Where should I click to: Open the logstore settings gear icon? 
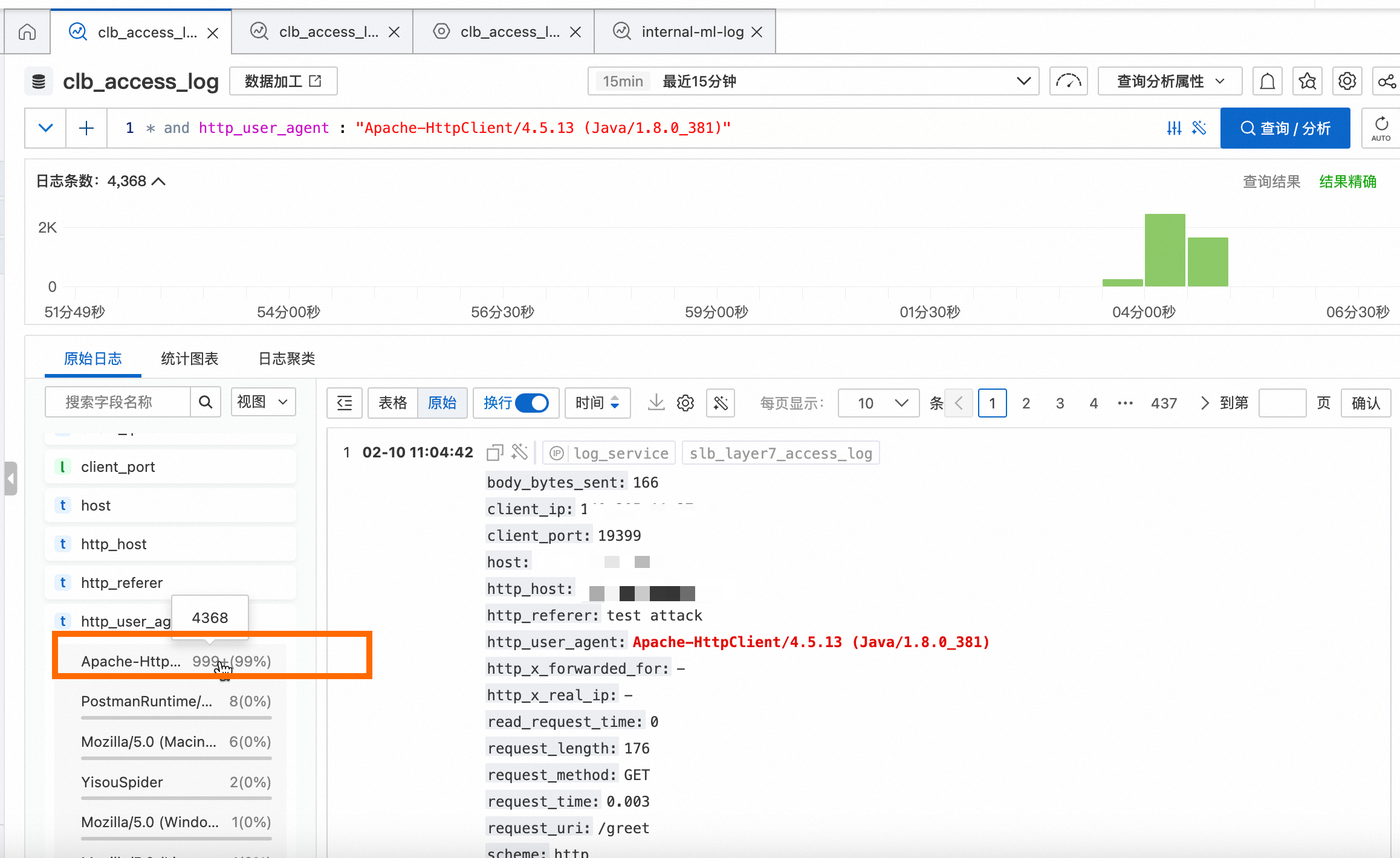click(x=1347, y=81)
